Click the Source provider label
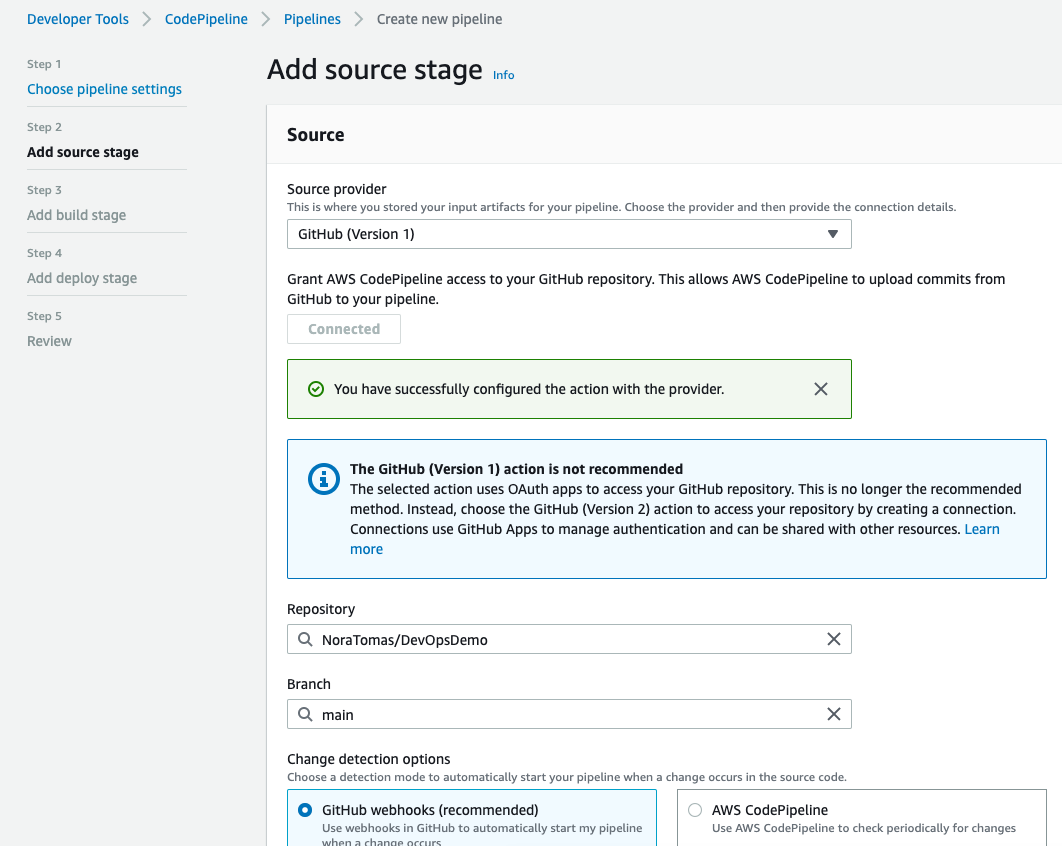This screenshot has height=846, width=1062. click(x=337, y=189)
